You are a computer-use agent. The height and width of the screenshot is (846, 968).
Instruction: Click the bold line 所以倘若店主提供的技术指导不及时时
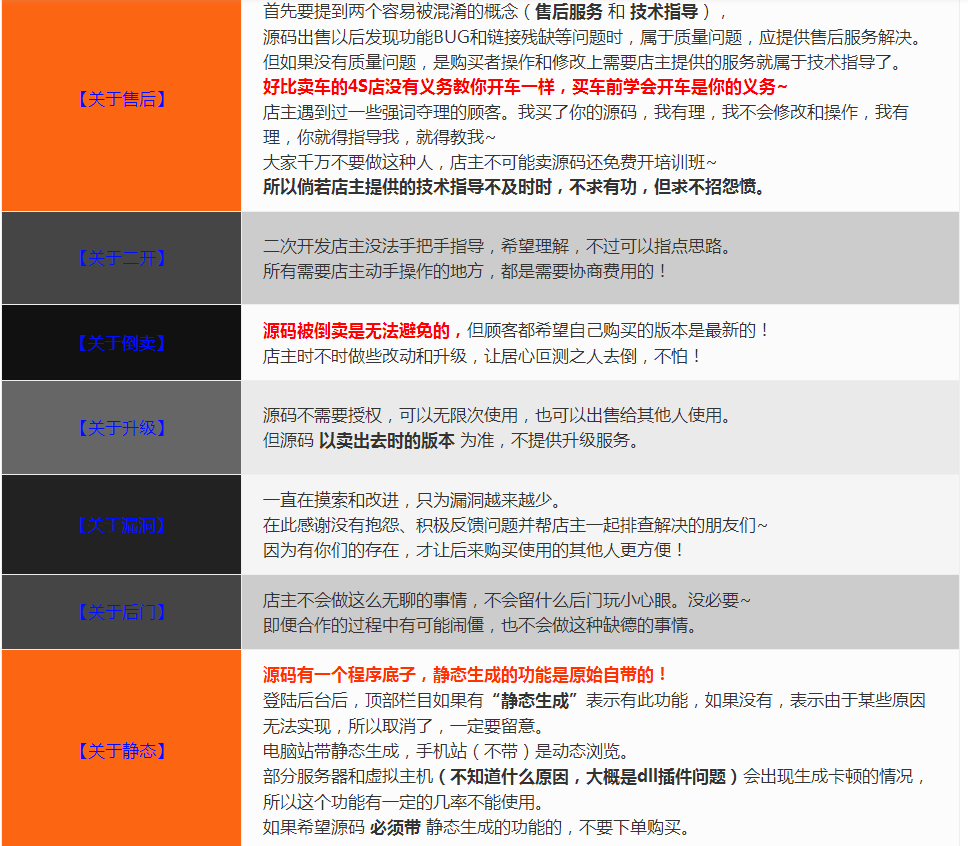514,186
